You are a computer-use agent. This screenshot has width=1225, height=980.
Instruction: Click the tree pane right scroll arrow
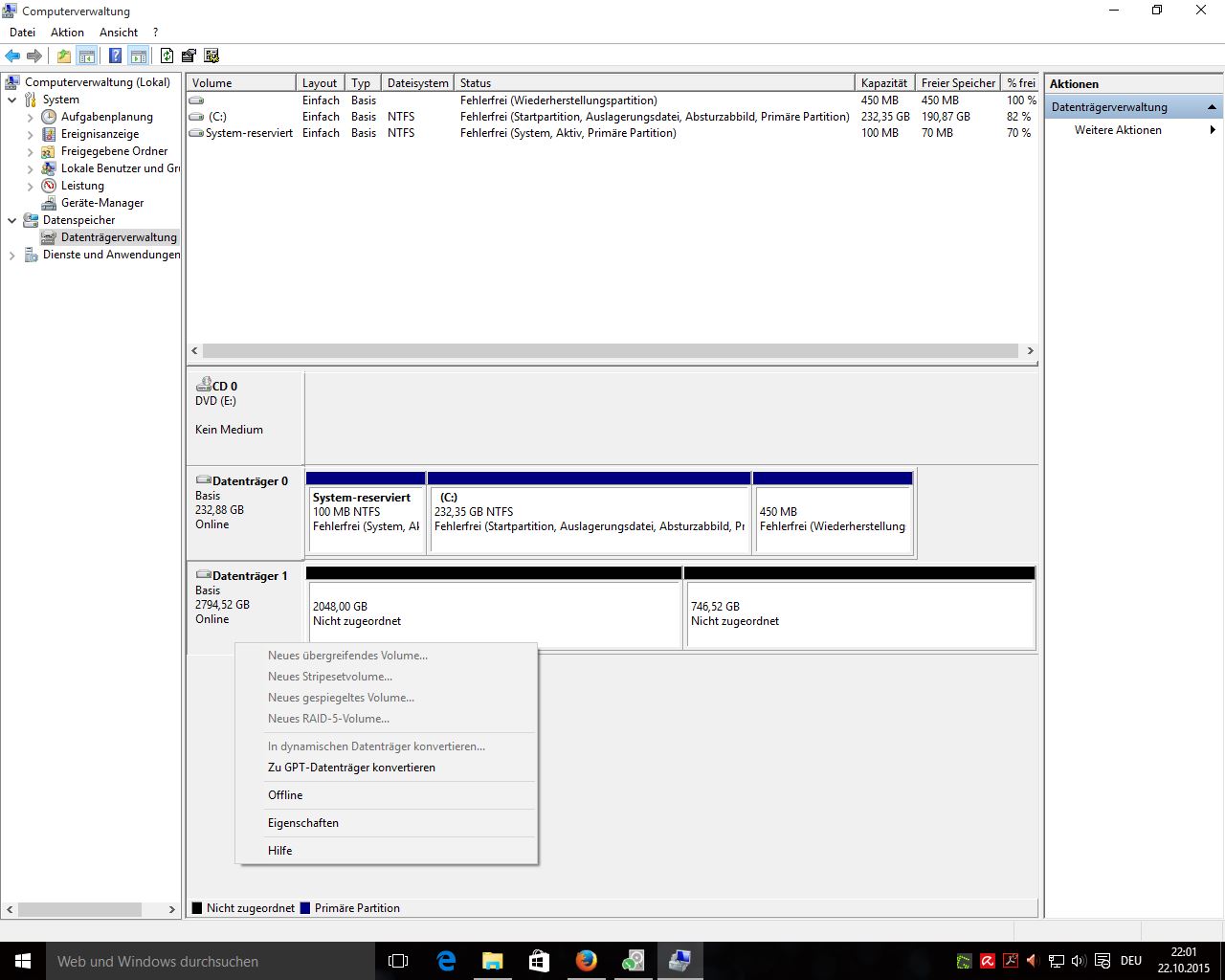pos(171,909)
